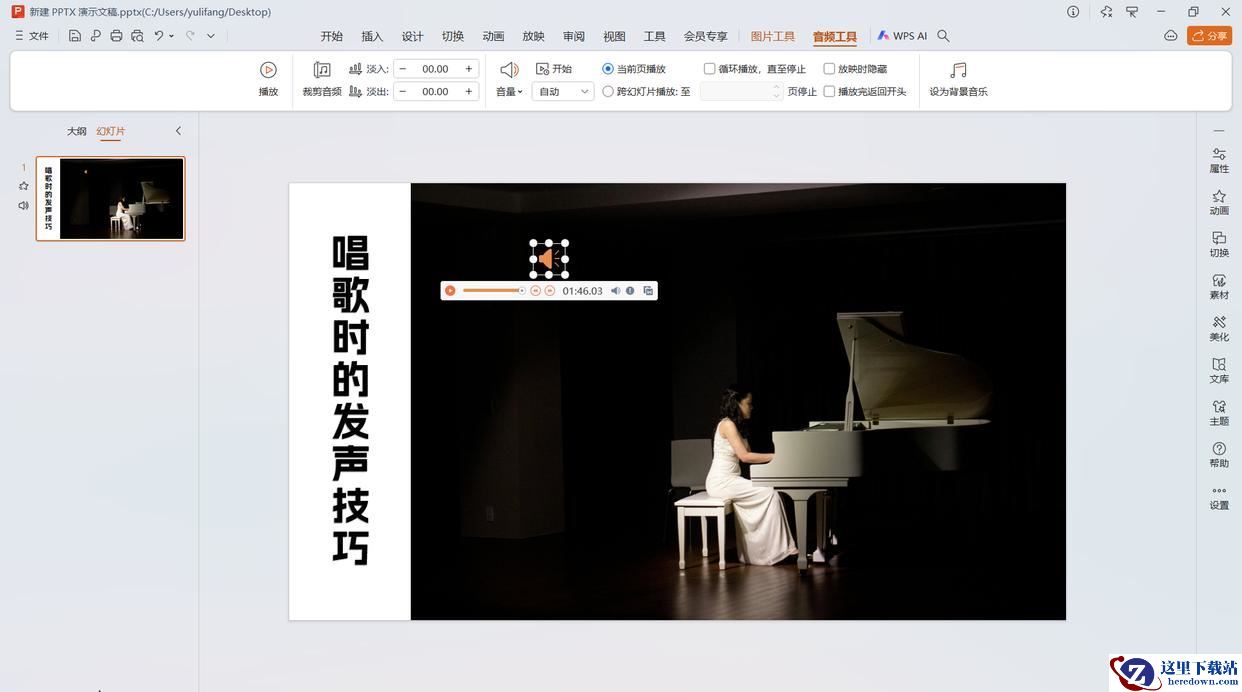Click the volume speaker icon in ribbon
The height and width of the screenshot is (692, 1242).
pos(509,70)
